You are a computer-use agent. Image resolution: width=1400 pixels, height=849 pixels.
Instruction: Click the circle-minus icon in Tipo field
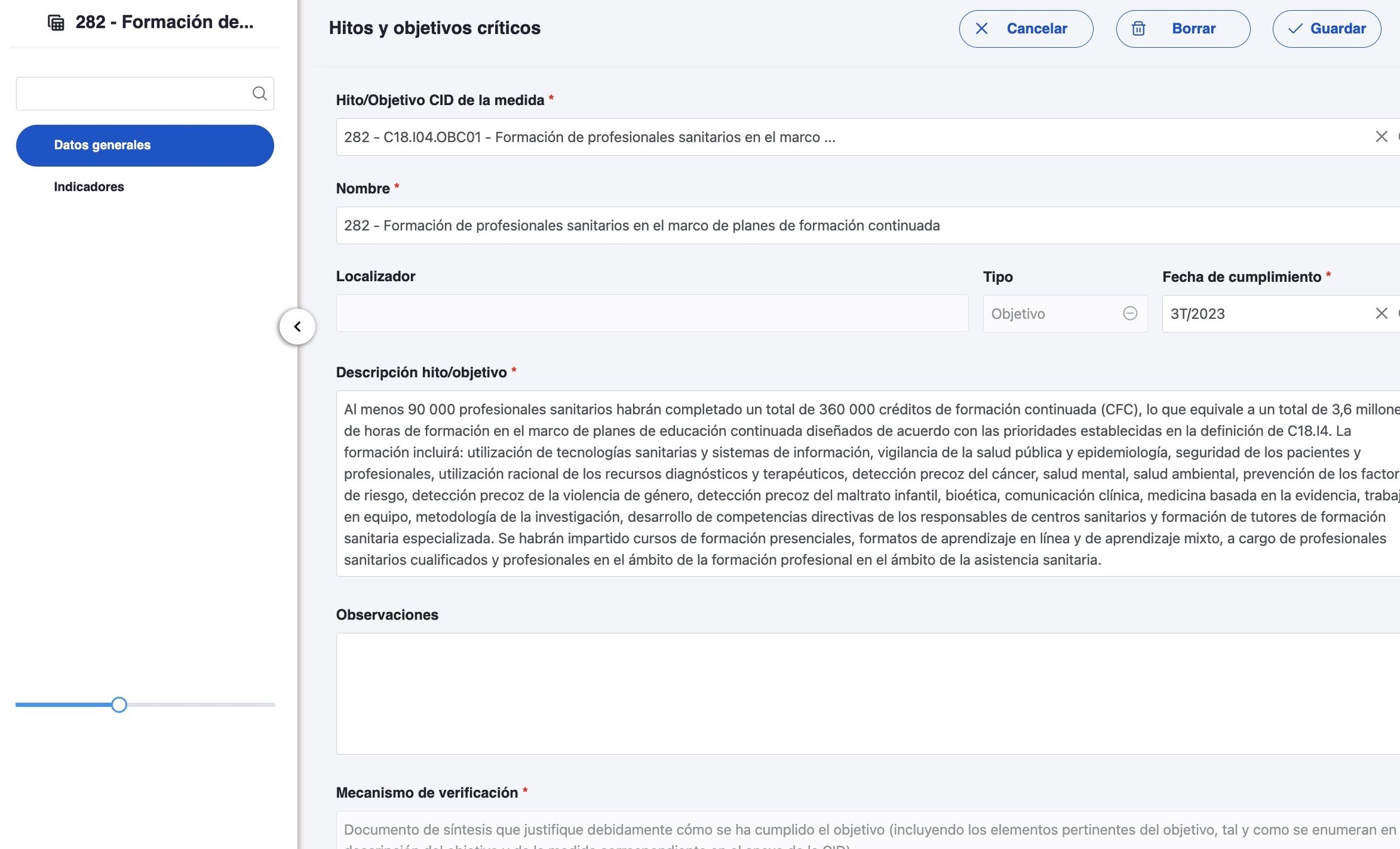1130,313
